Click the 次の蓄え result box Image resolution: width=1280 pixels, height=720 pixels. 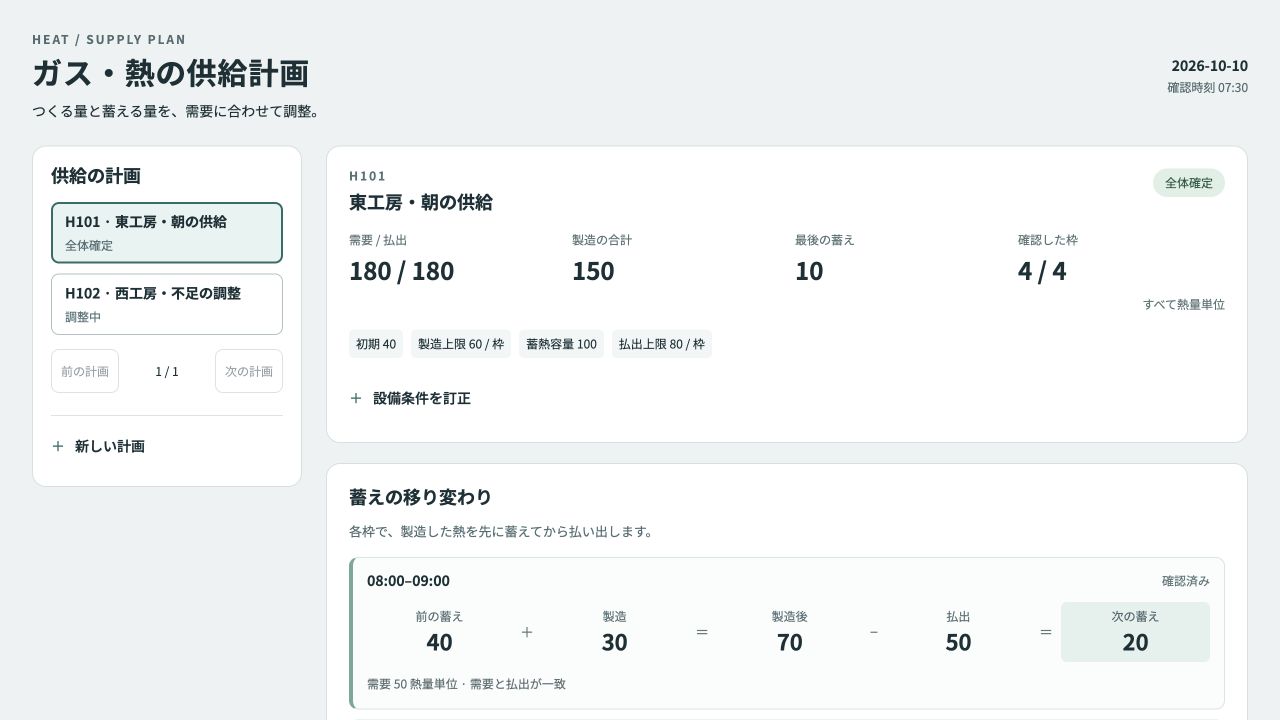pyautogui.click(x=1135, y=632)
